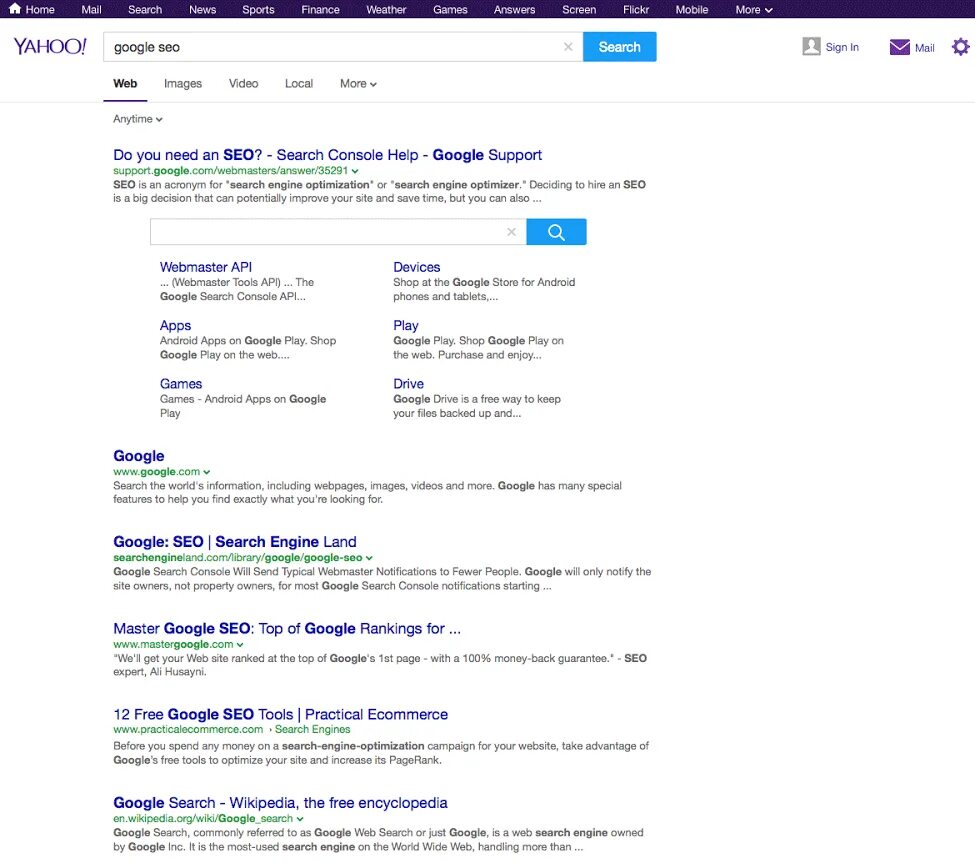Open the Finance menu item
This screenshot has height=868, width=975.
[x=320, y=9]
